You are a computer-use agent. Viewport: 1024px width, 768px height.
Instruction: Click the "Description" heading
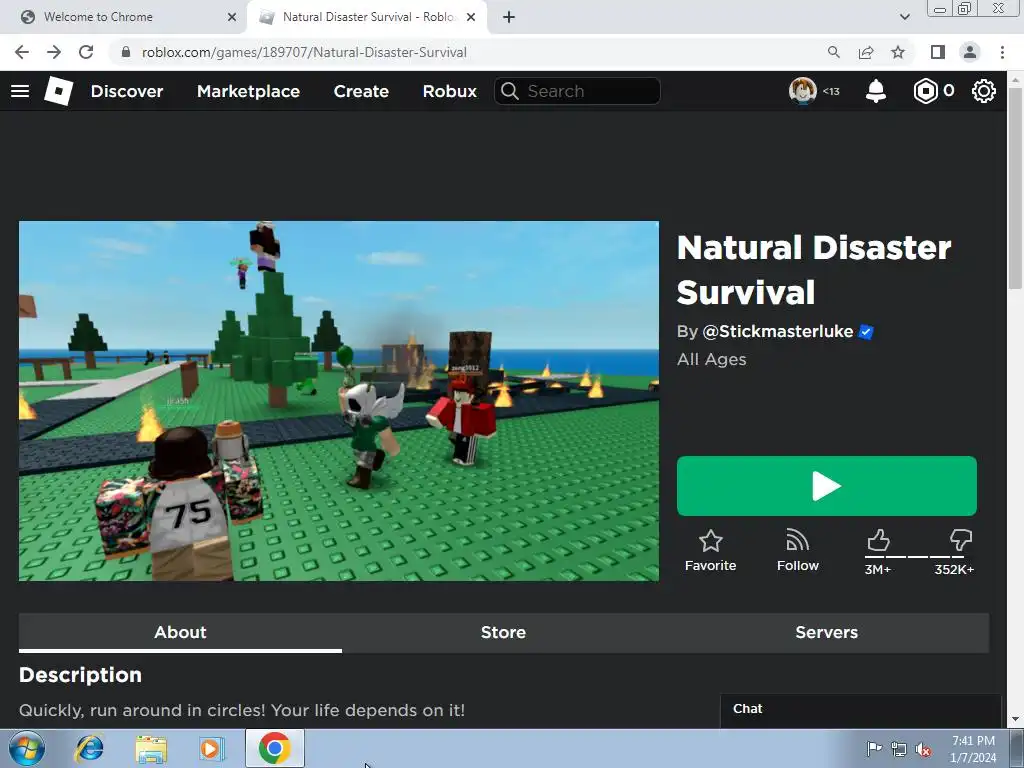click(x=80, y=675)
